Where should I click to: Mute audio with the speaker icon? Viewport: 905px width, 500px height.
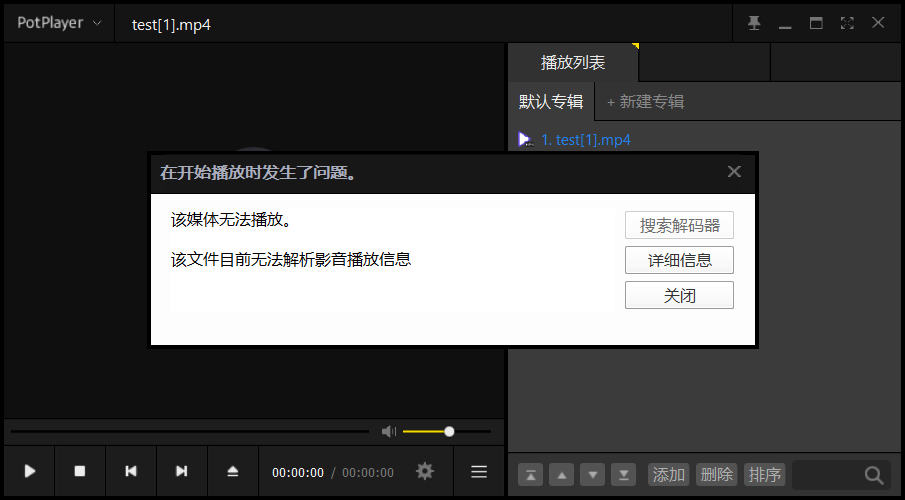pos(389,431)
